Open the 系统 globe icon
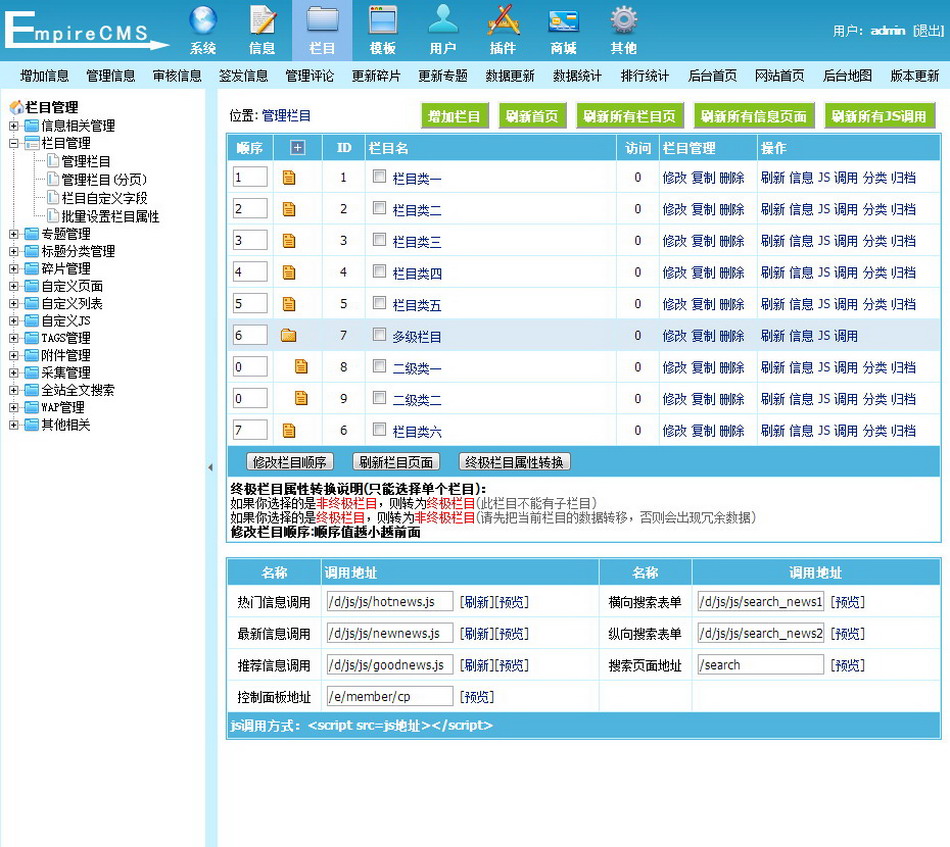This screenshot has width=950, height=847. pos(202,20)
